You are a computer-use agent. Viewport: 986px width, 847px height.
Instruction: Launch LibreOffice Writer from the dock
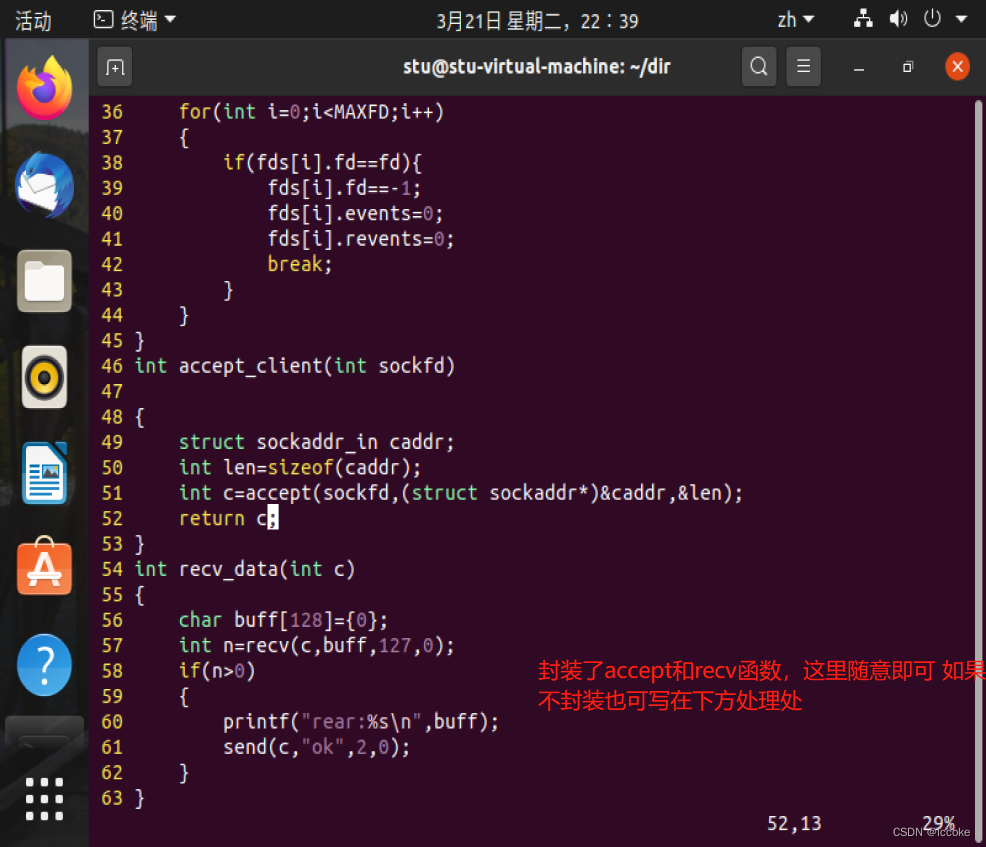pos(44,473)
